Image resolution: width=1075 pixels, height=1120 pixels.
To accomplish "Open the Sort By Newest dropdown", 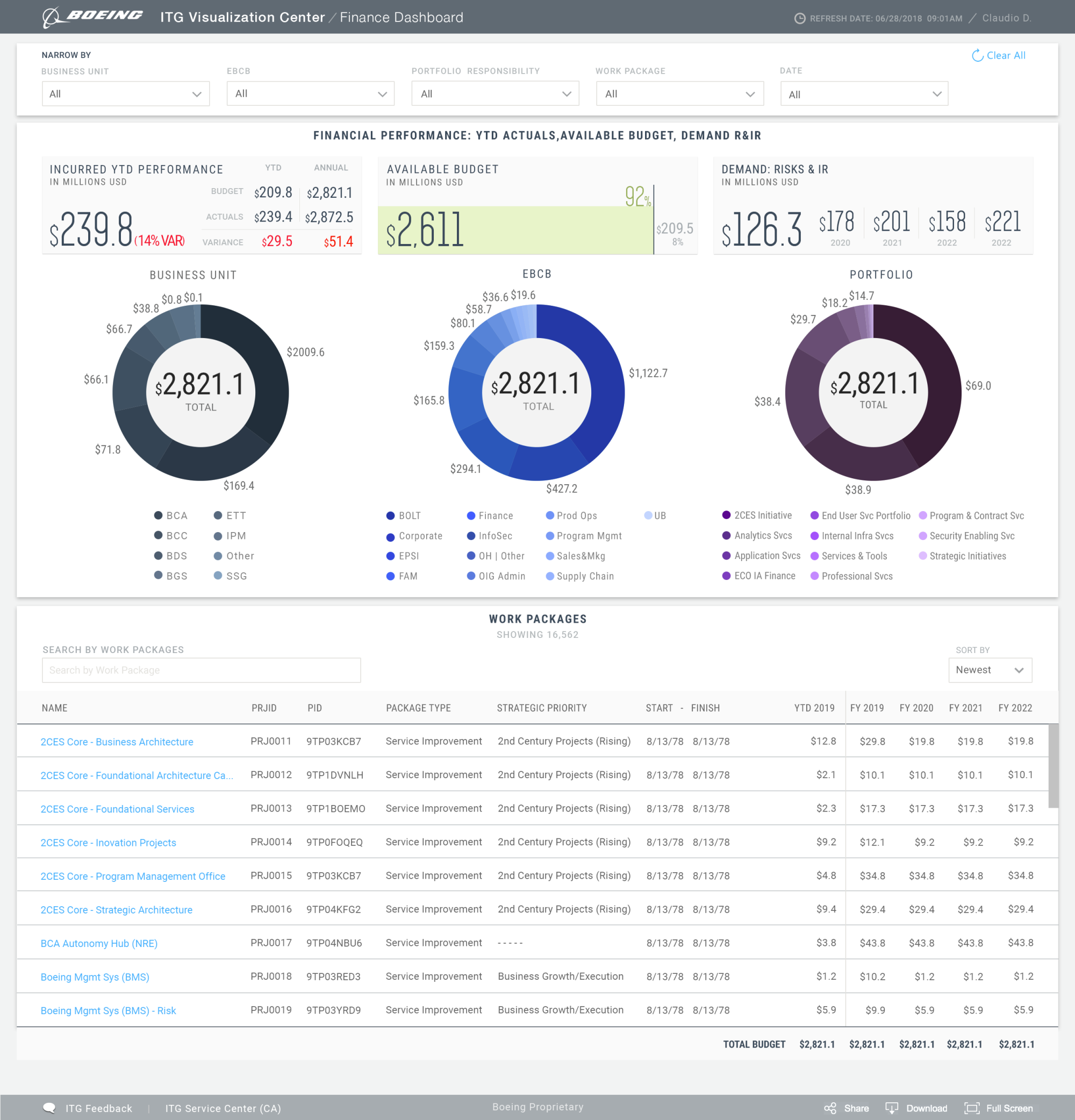I will point(990,670).
